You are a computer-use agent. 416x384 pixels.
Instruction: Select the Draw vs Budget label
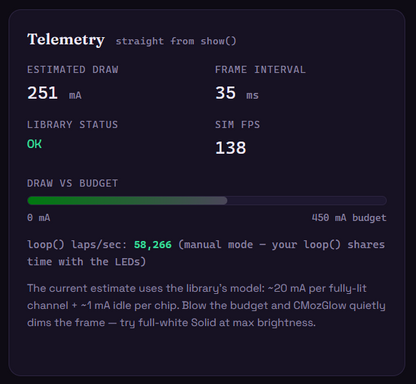pos(72,183)
